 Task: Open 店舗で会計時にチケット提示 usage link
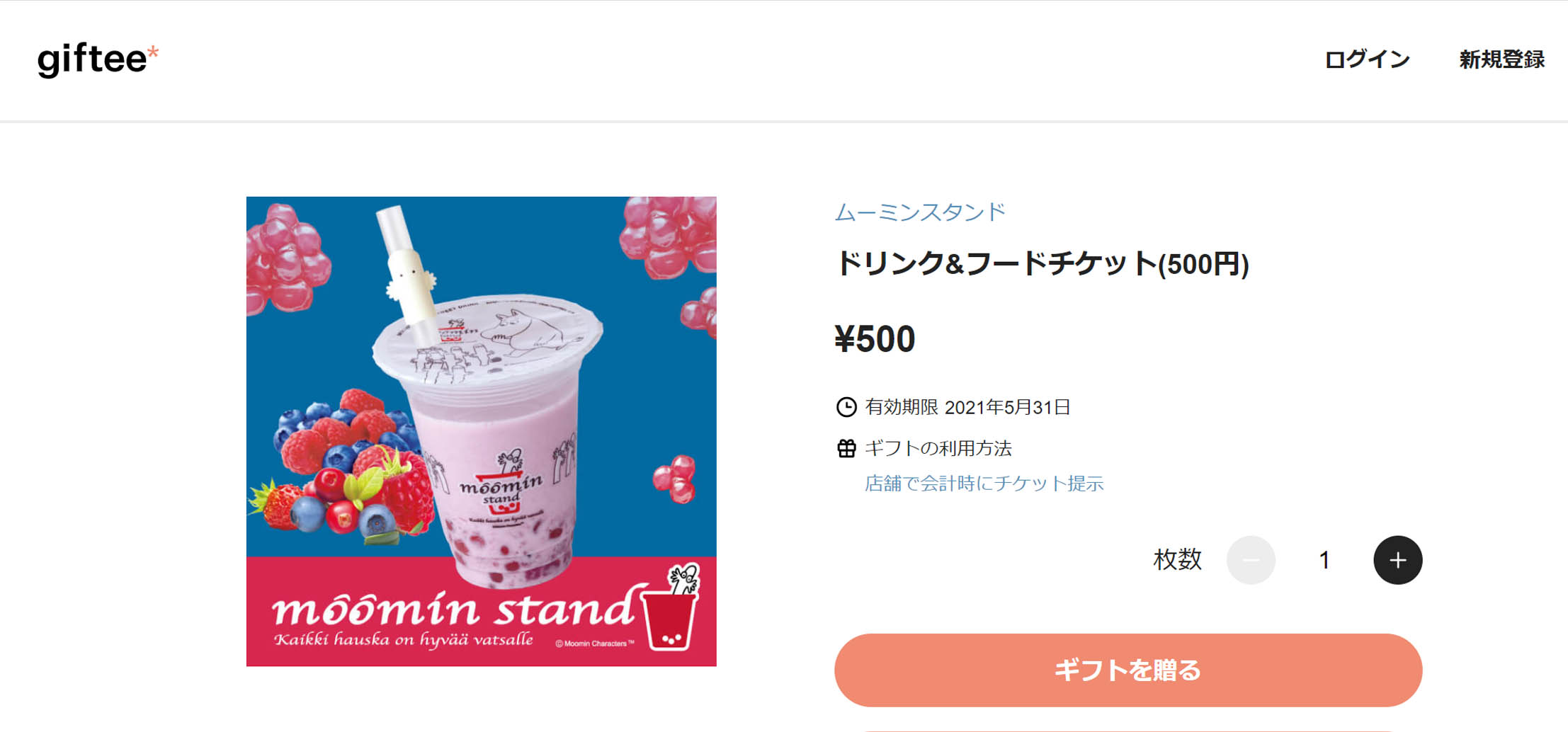coord(984,484)
